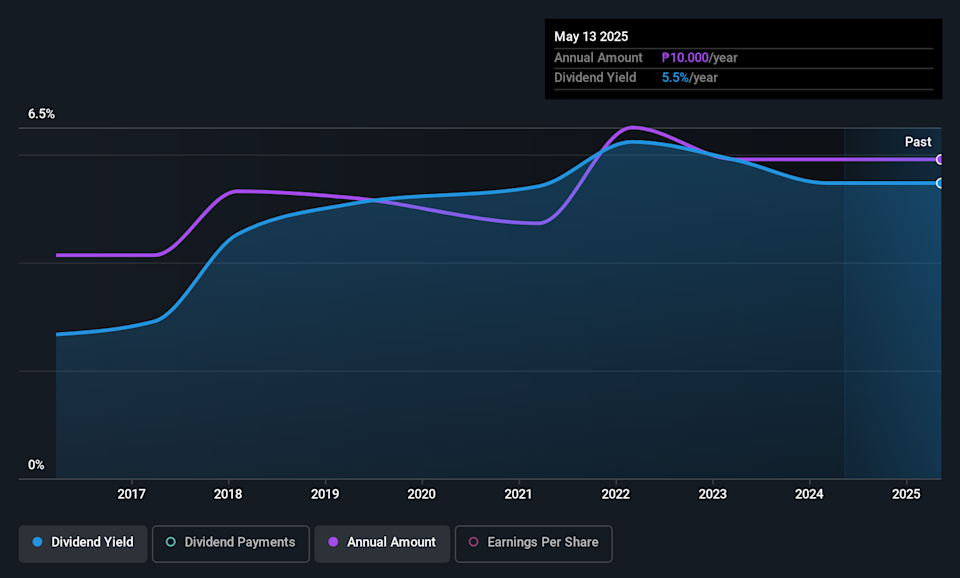Pick the 2025 year label on x-axis

tap(906, 494)
